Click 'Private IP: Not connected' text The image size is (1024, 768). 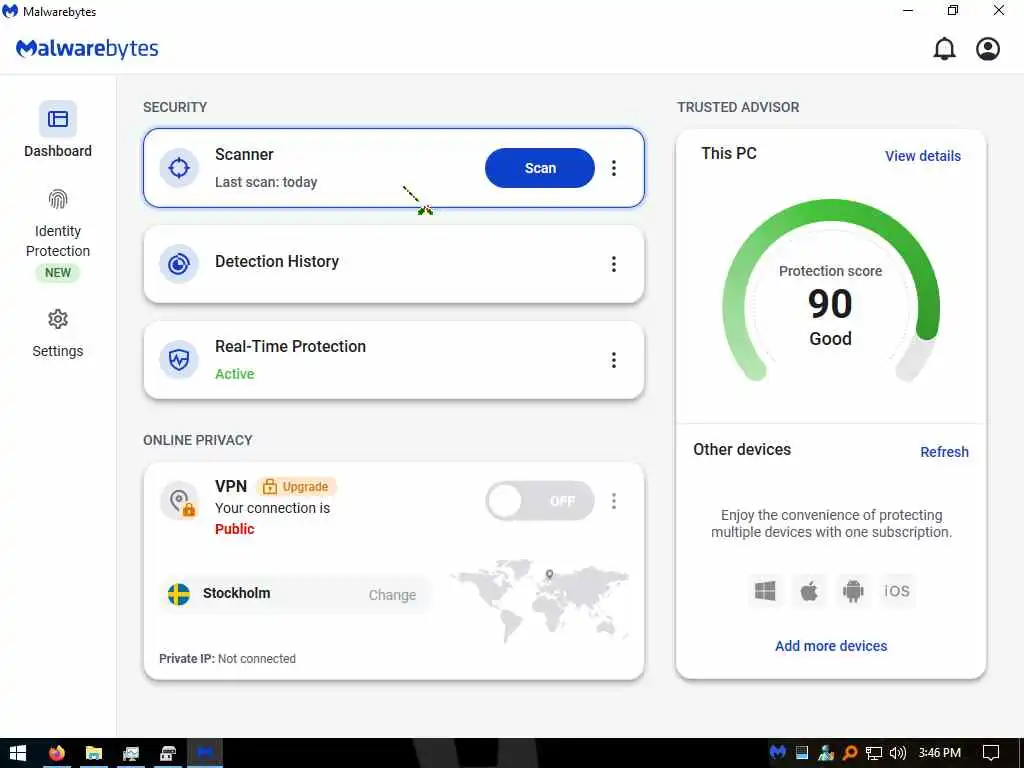[x=227, y=659]
